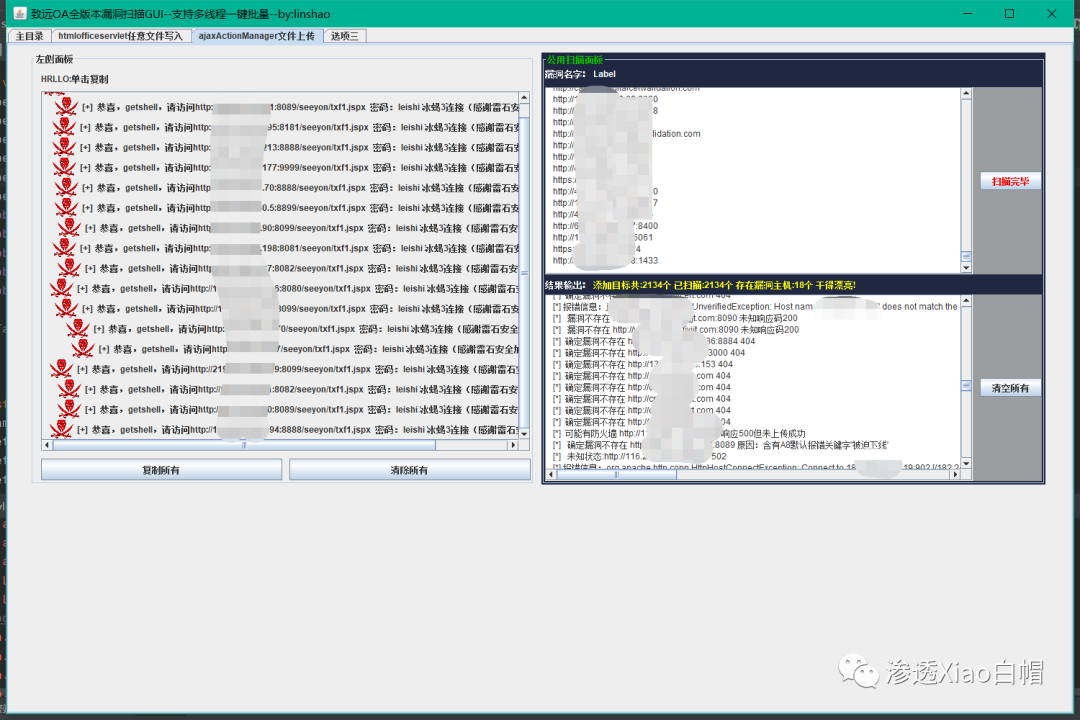The image size is (1080, 720).
Task: Click the result line ending .153 404
Action: pyautogui.click(x=643, y=364)
